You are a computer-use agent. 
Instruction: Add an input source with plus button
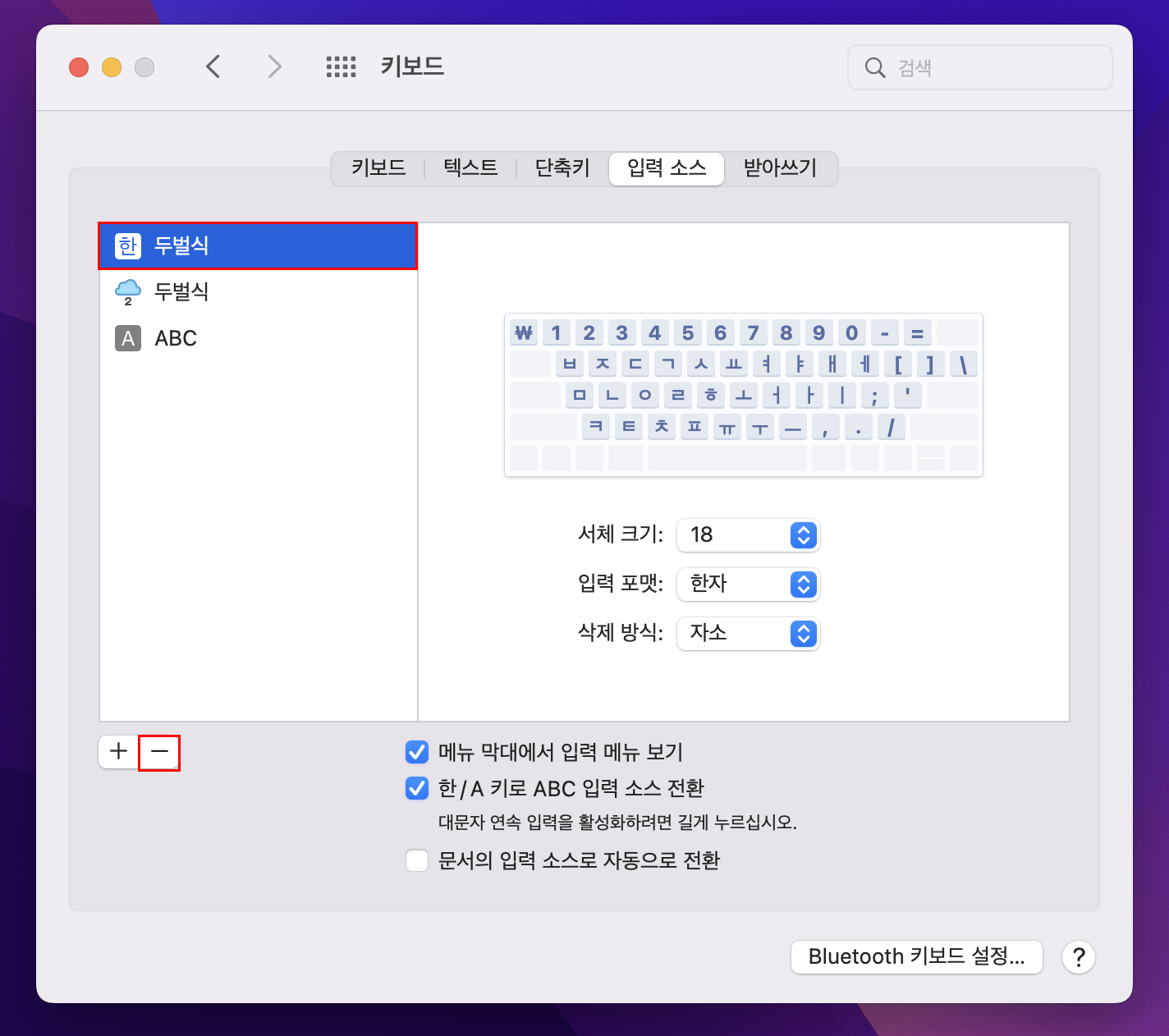point(119,752)
